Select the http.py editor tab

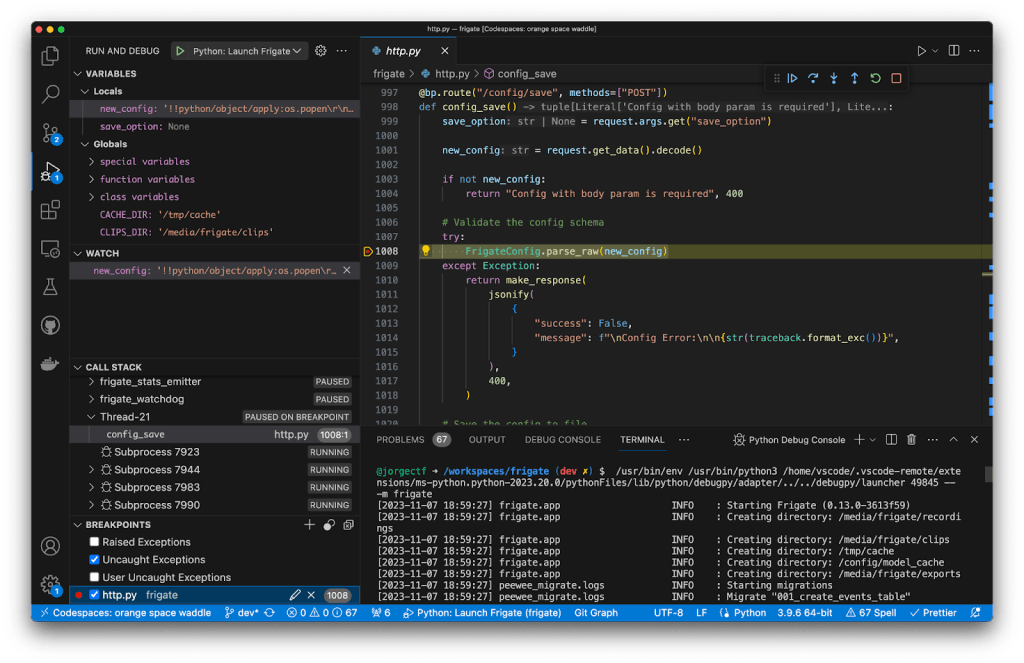[403, 51]
